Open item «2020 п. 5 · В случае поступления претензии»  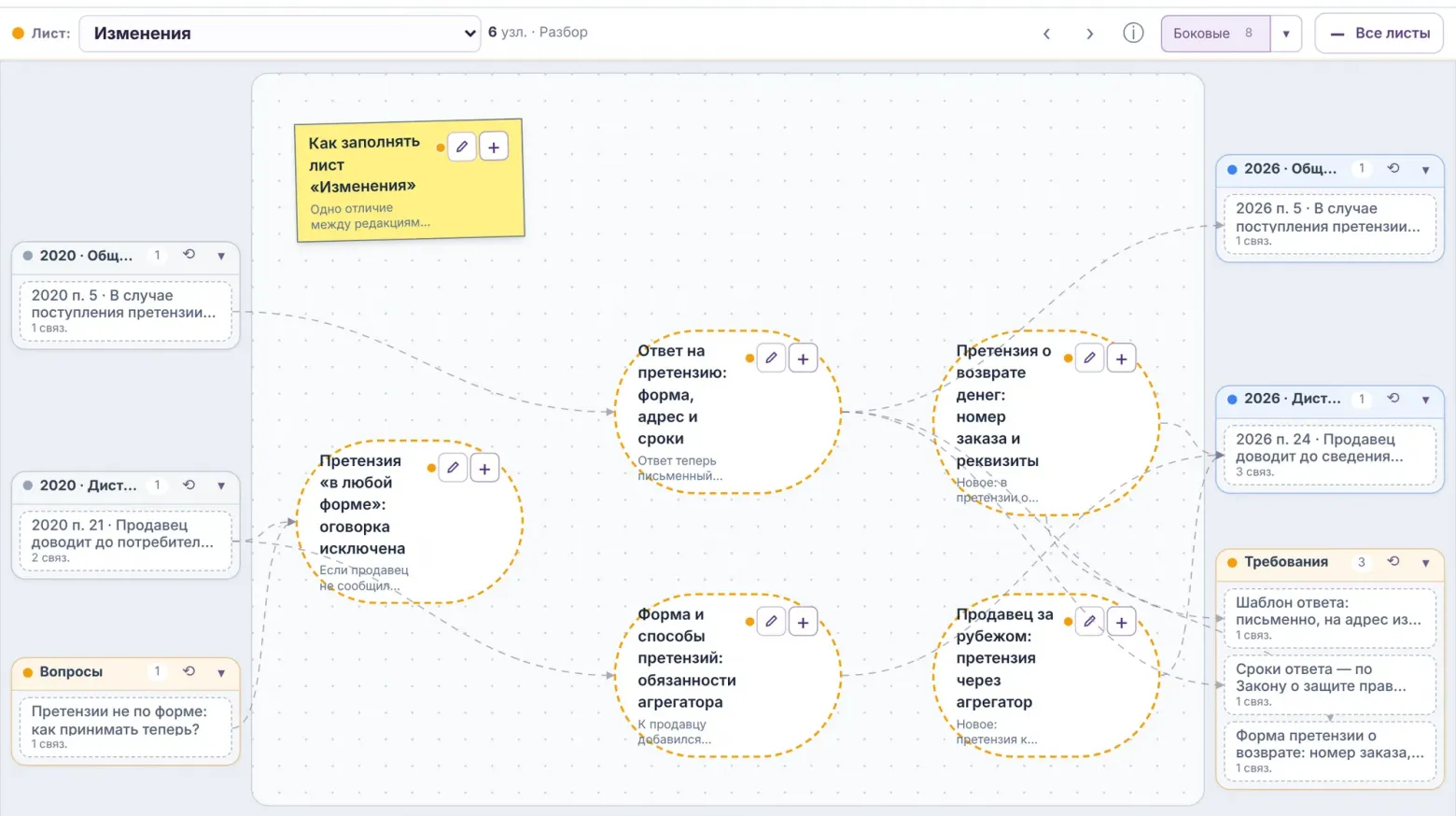pyautogui.click(x=125, y=311)
